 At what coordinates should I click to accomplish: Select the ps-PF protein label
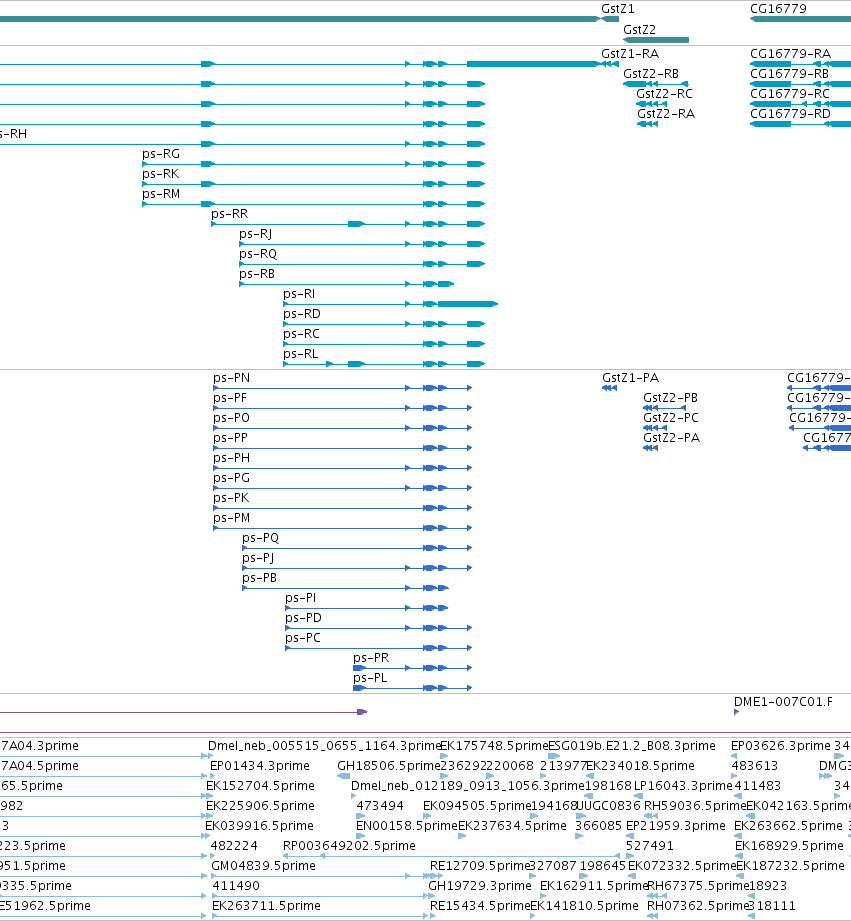tap(230, 398)
